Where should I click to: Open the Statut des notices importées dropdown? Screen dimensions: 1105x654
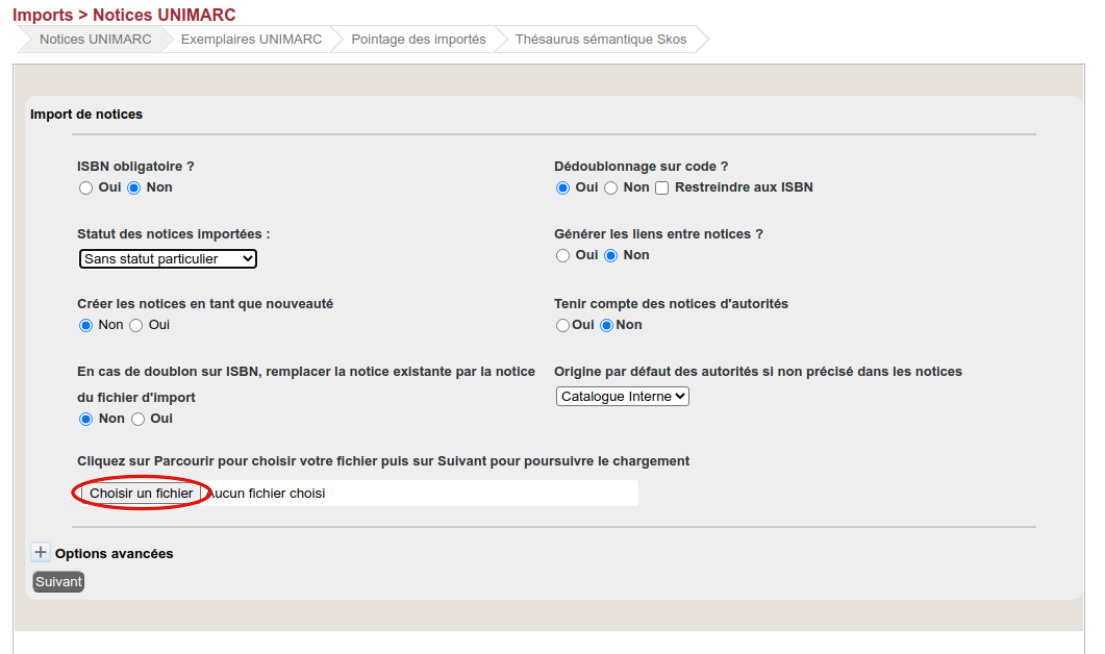point(168,259)
